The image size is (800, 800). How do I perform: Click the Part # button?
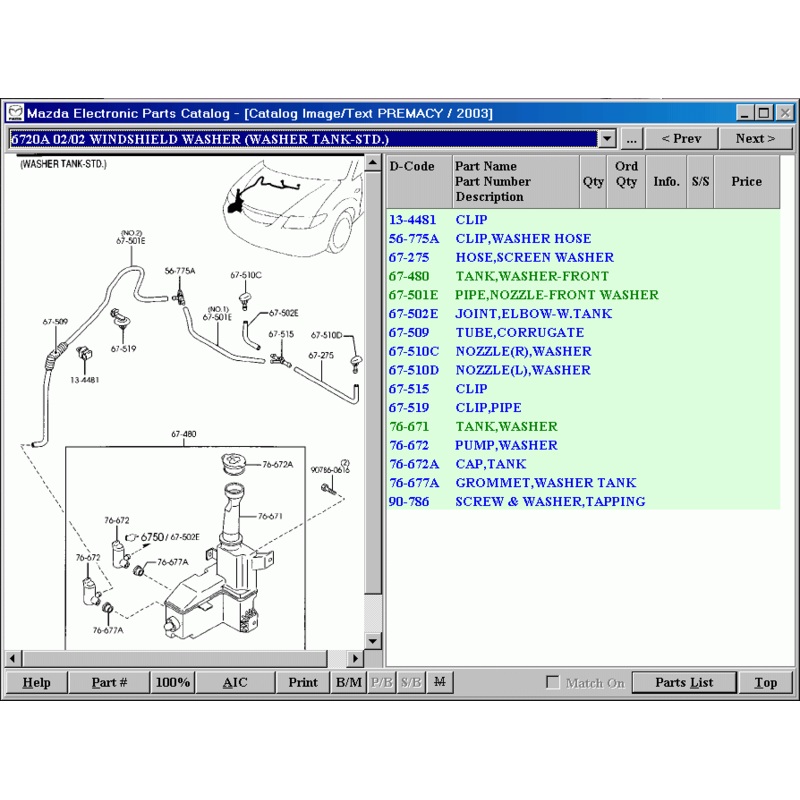[109, 683]
